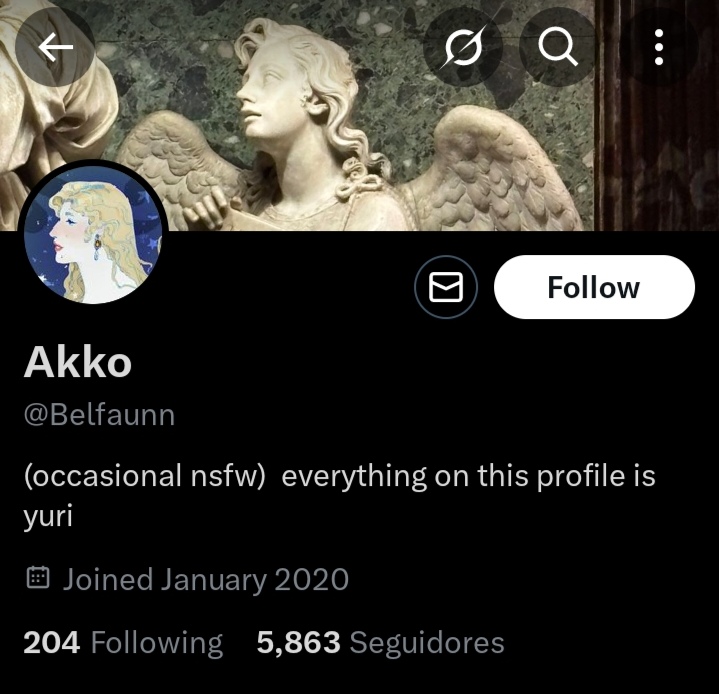The height and width of the screenshot is (694, 719).
Task: Tap the Following label text
Action: click(157, 643)
